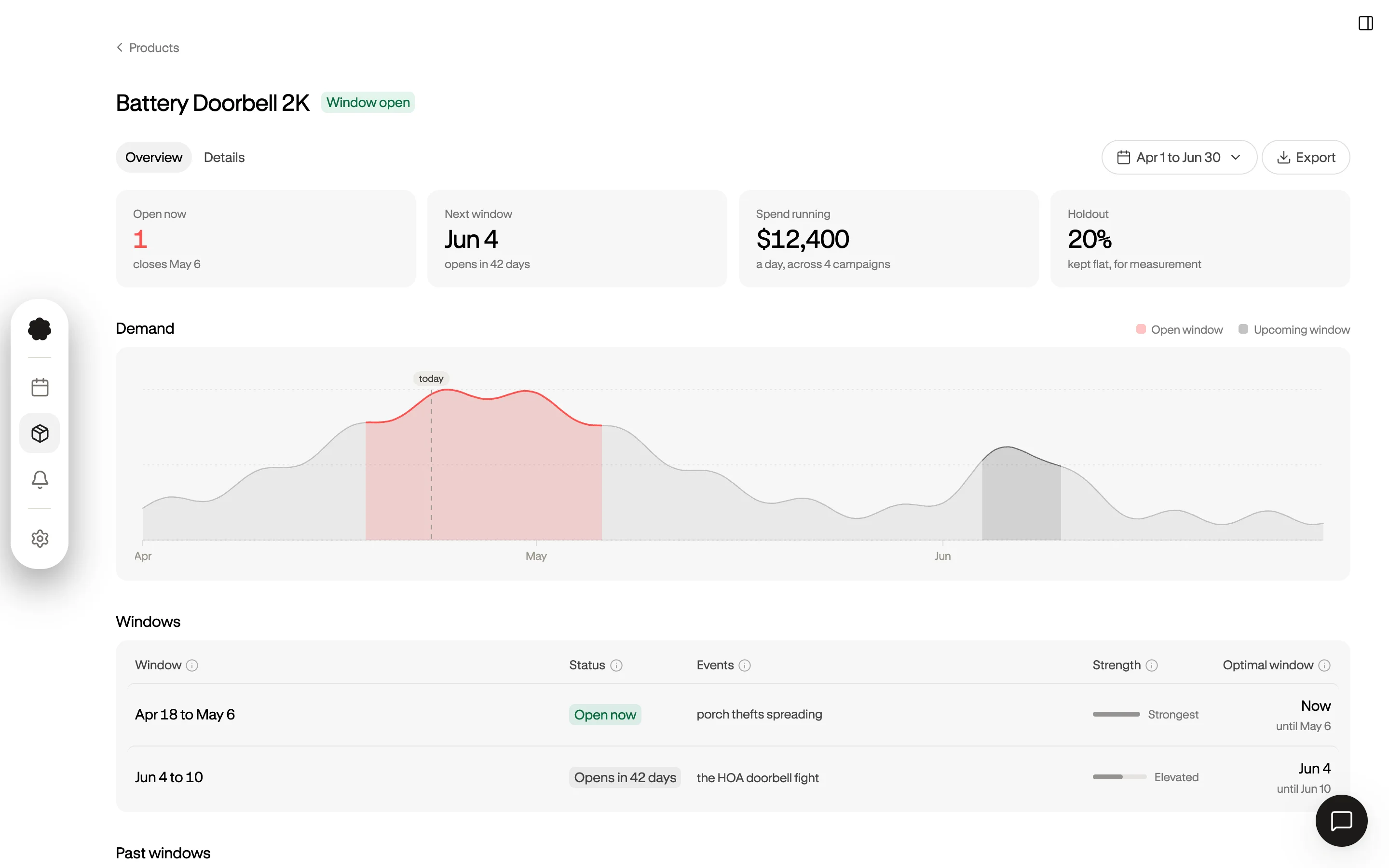
Task: Toggle the side panel icon at top right
Action: (1365, 23)
